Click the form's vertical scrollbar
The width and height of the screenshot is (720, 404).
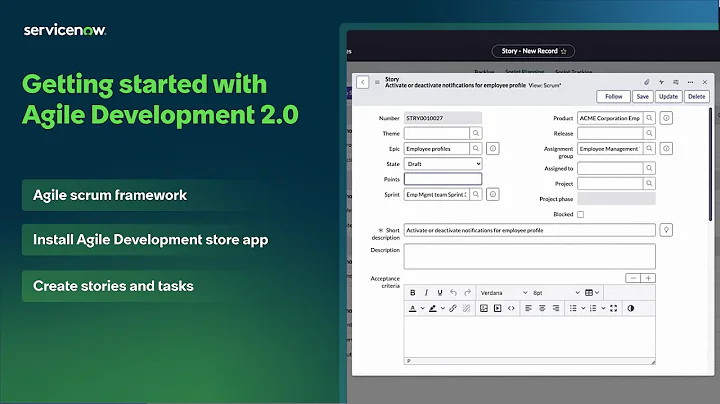coord(710,165)
